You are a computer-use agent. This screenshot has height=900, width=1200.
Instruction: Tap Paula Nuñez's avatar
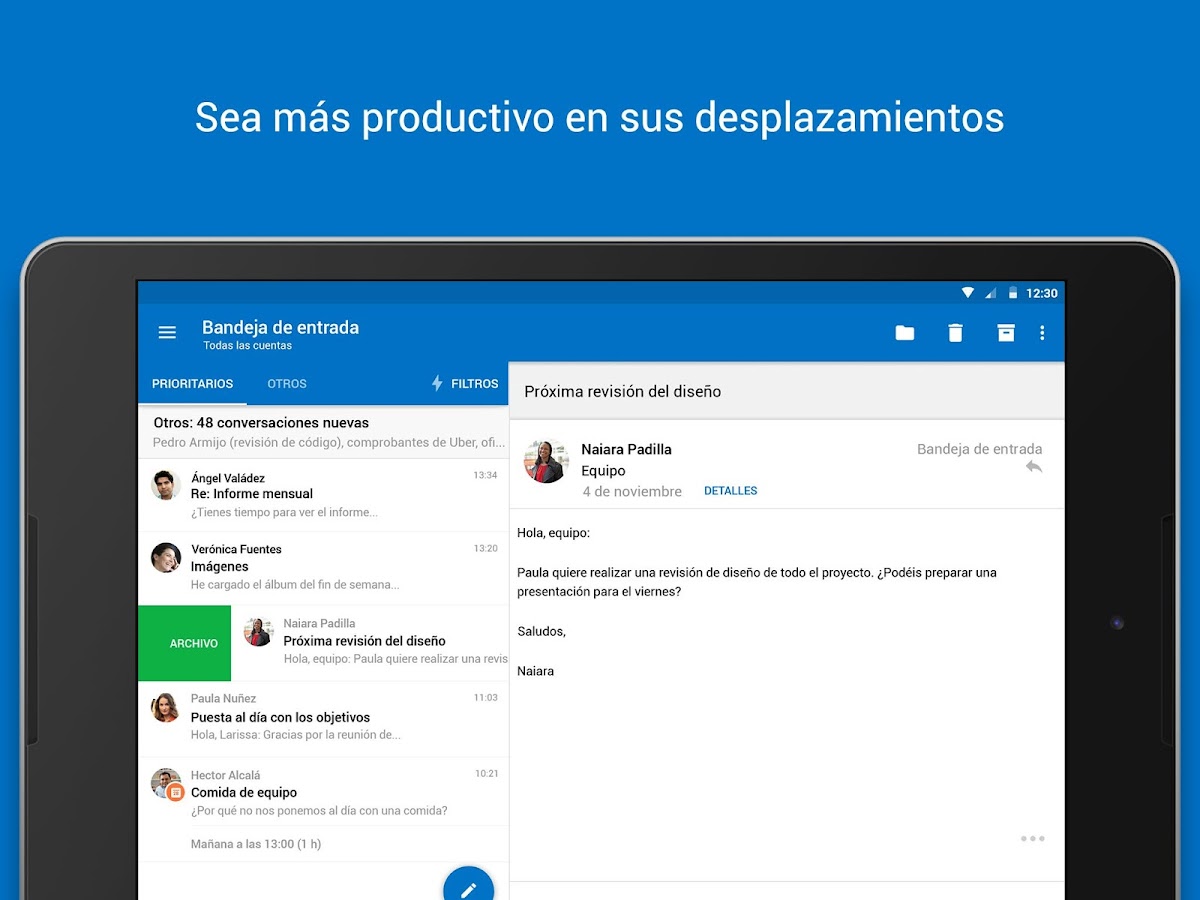(165, 707)
